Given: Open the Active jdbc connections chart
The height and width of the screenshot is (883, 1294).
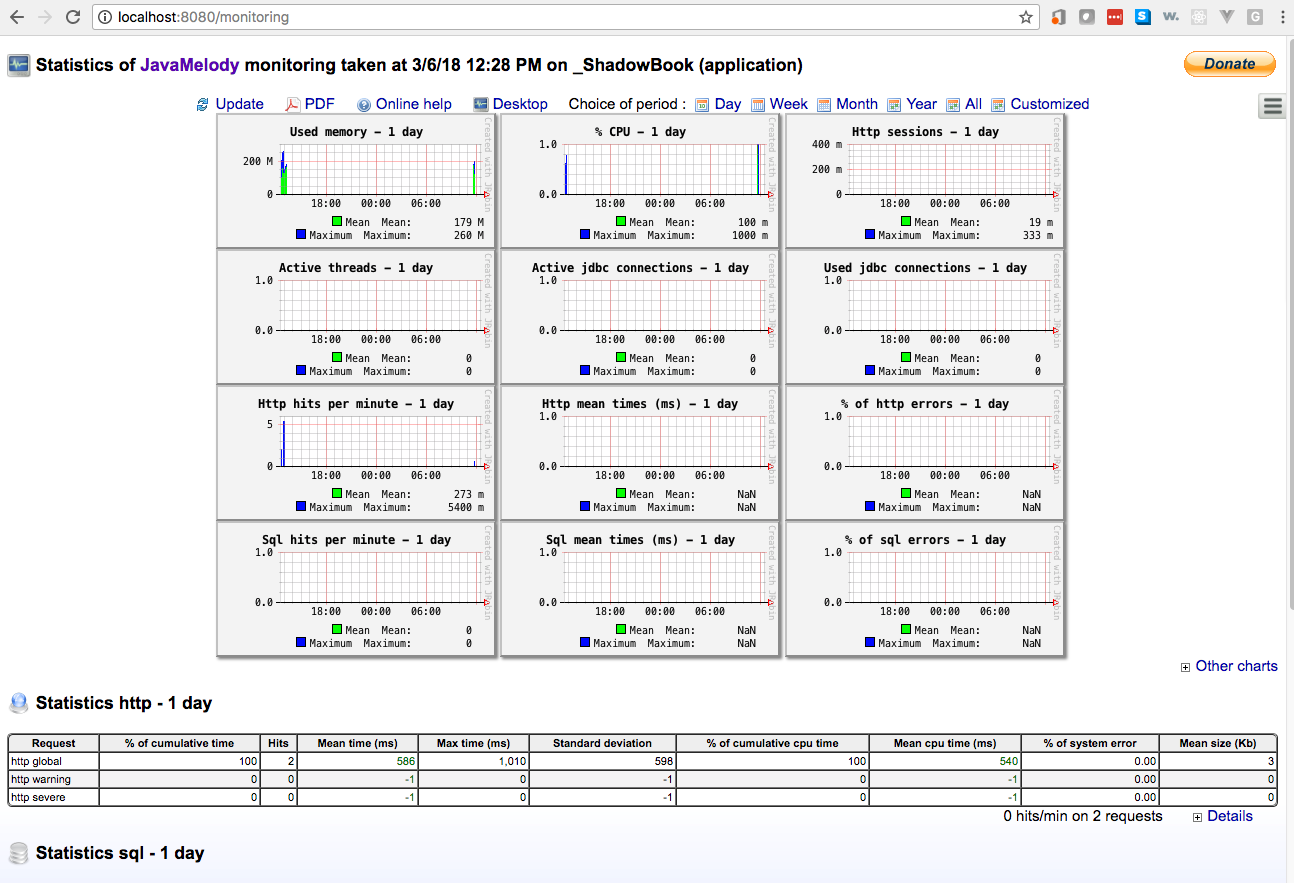Looking at the screenshot, I should 640,316.
